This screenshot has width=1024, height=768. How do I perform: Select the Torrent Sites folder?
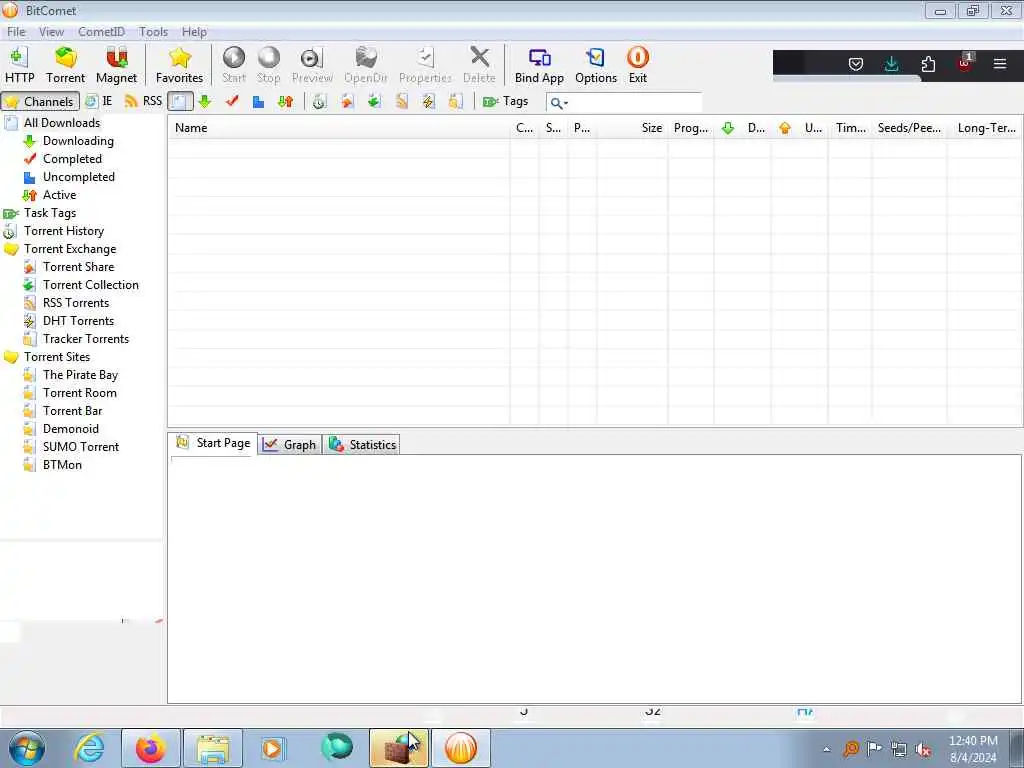point(57,357)
